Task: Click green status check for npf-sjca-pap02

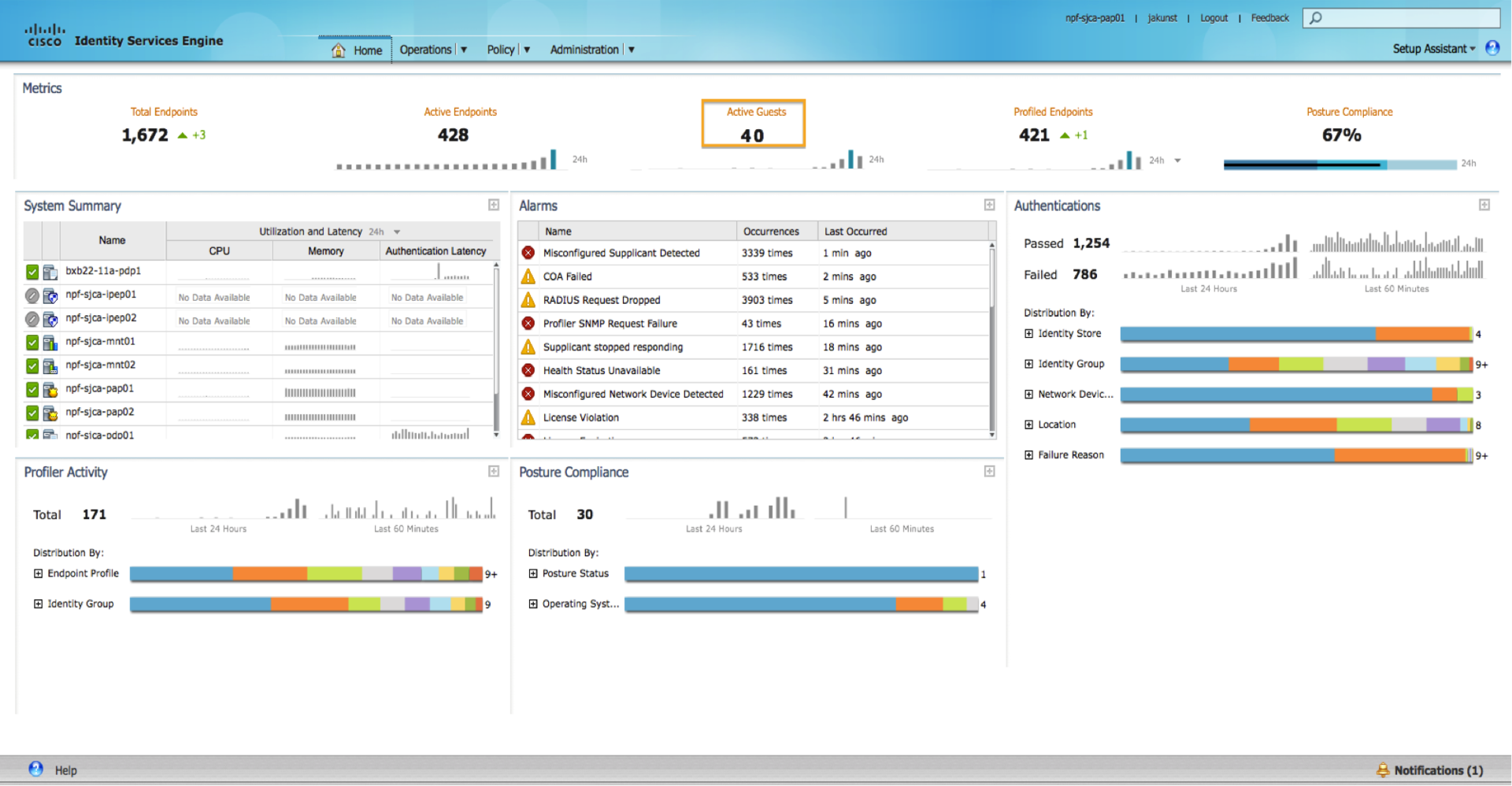Action: click(32, 413)
